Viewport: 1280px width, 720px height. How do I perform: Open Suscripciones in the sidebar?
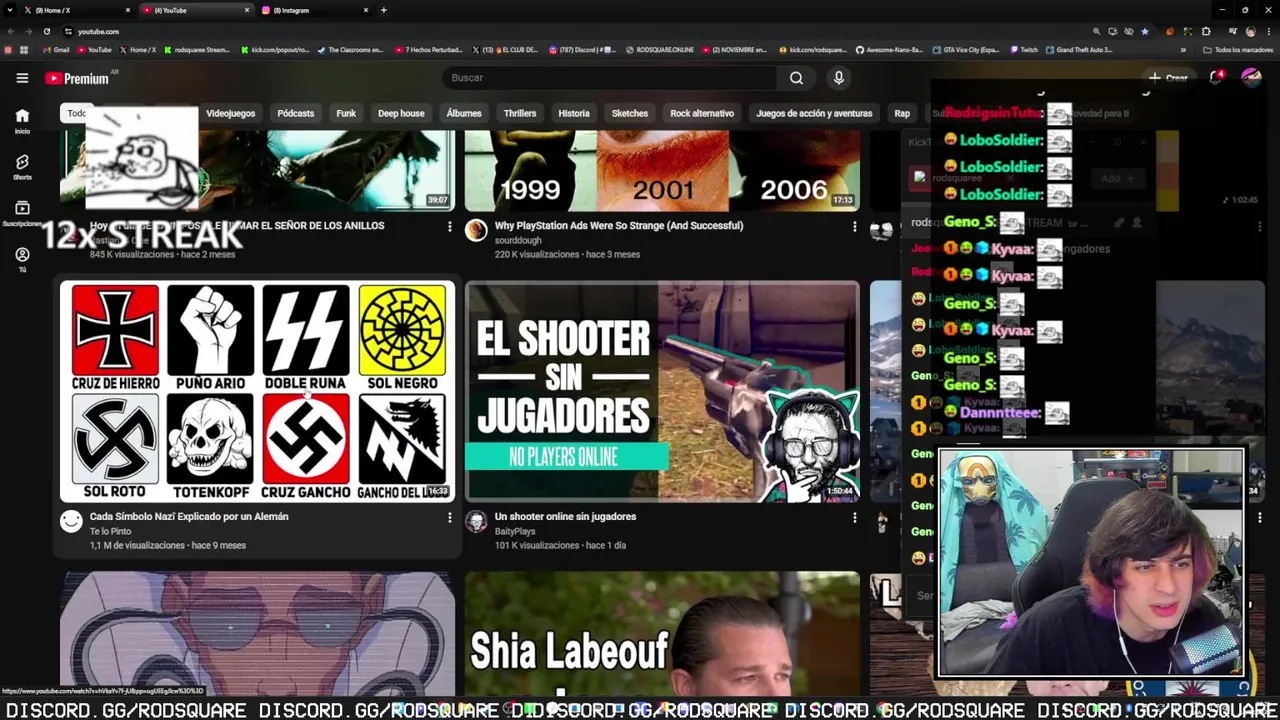coord(22,213)
